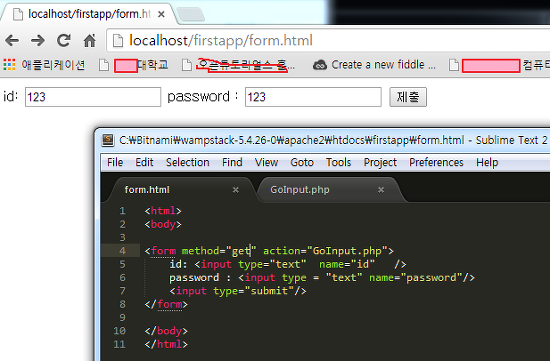Open the File menu in Sublime Text

point(115,162)
